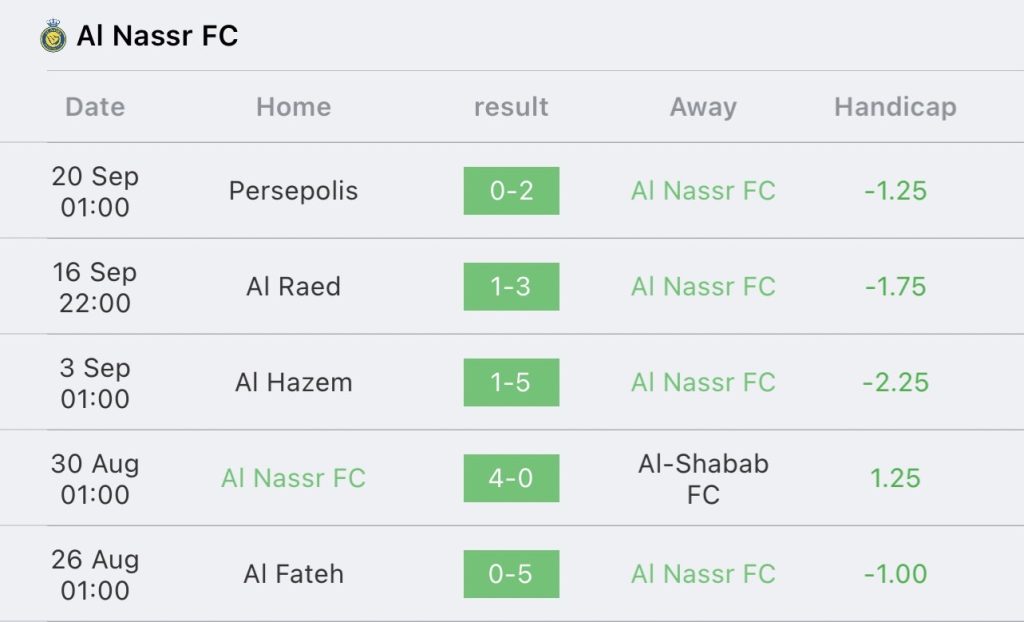
Task: Click the Handicap column header
Action: click(x=895, y=107)
